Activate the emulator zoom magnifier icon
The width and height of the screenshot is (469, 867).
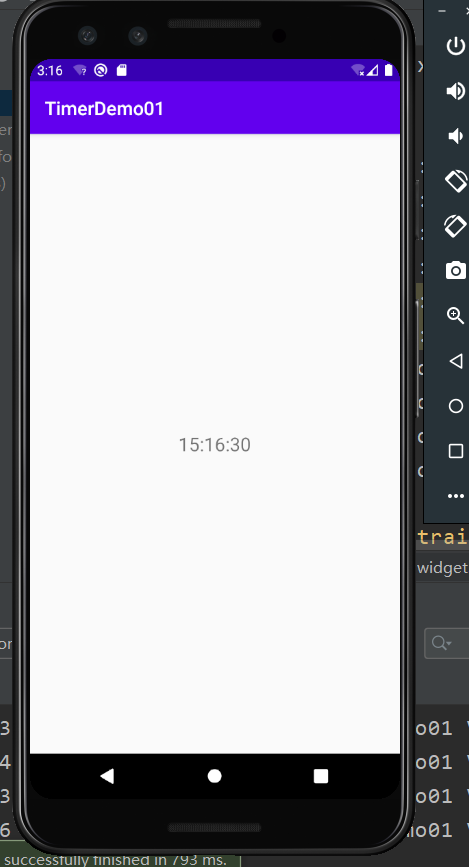pyautogui.click(x=456, y=316)
